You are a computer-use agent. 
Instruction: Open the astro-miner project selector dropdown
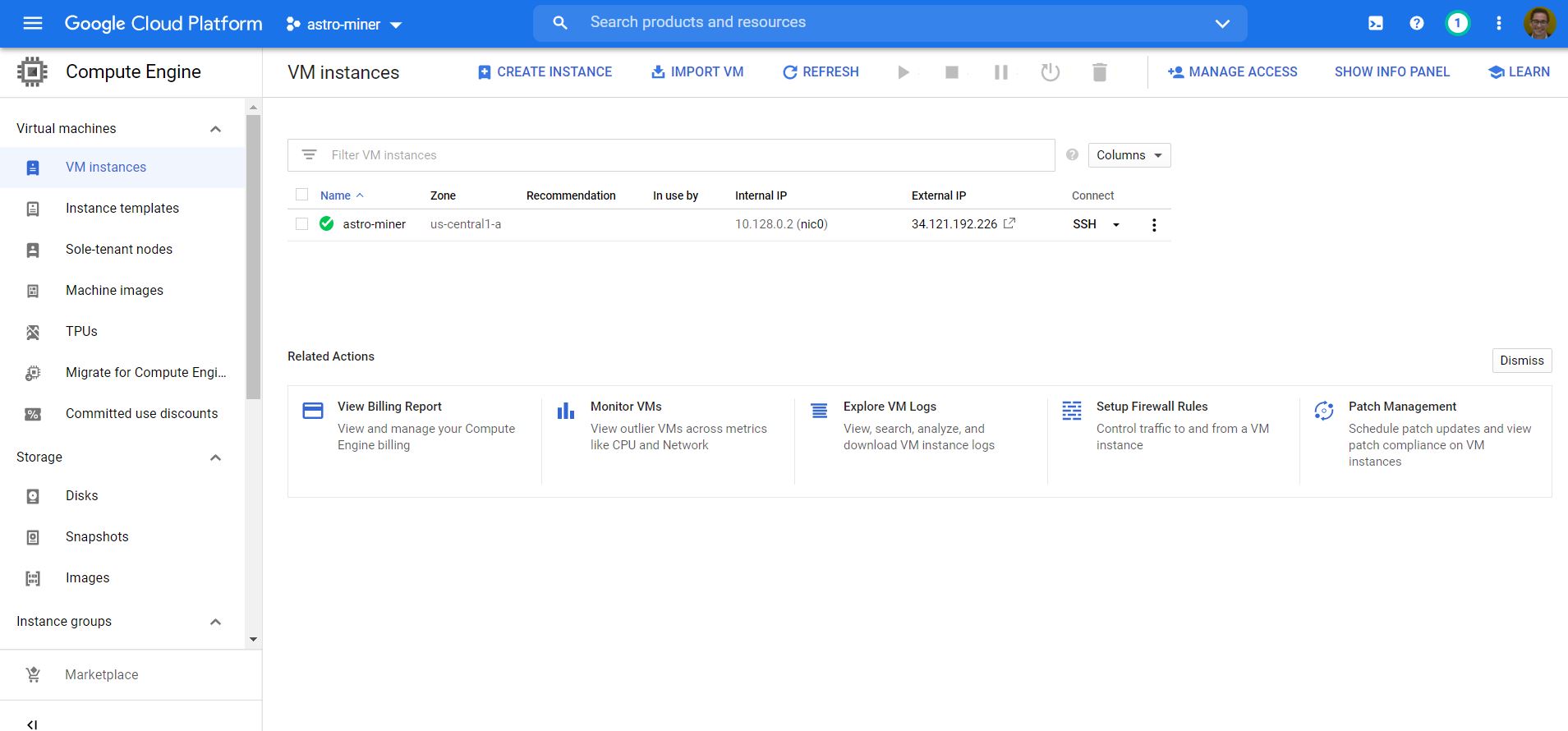pyautogui.click(x=344, y=25)
